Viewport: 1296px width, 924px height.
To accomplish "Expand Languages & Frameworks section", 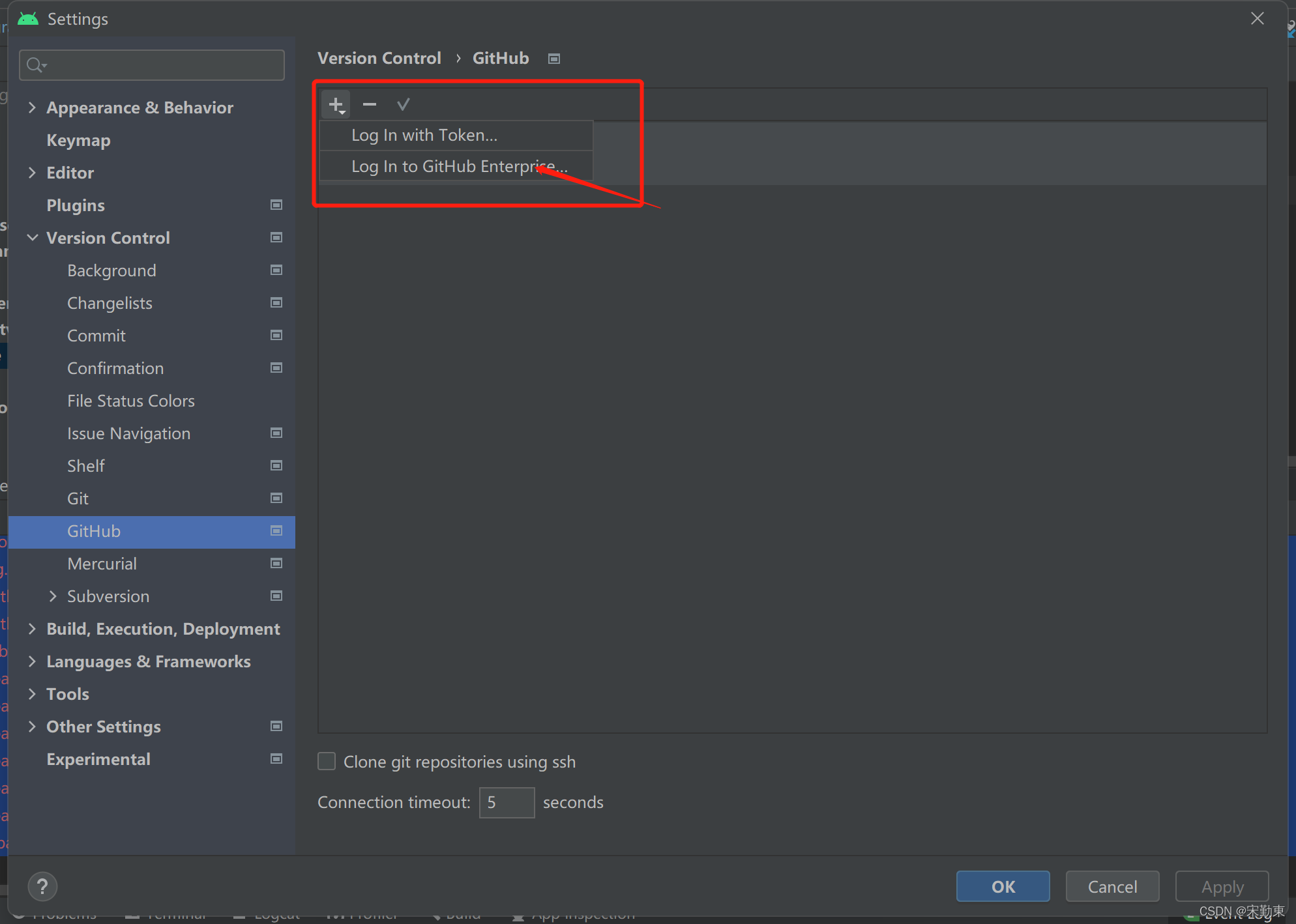I will tap(32, 661).
